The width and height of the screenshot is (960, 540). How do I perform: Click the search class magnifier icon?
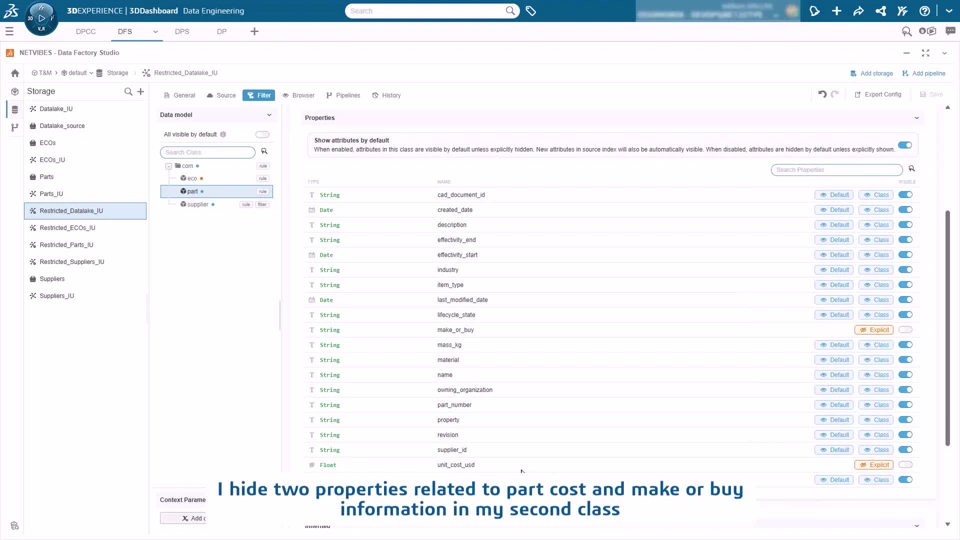tap(264, 151)
